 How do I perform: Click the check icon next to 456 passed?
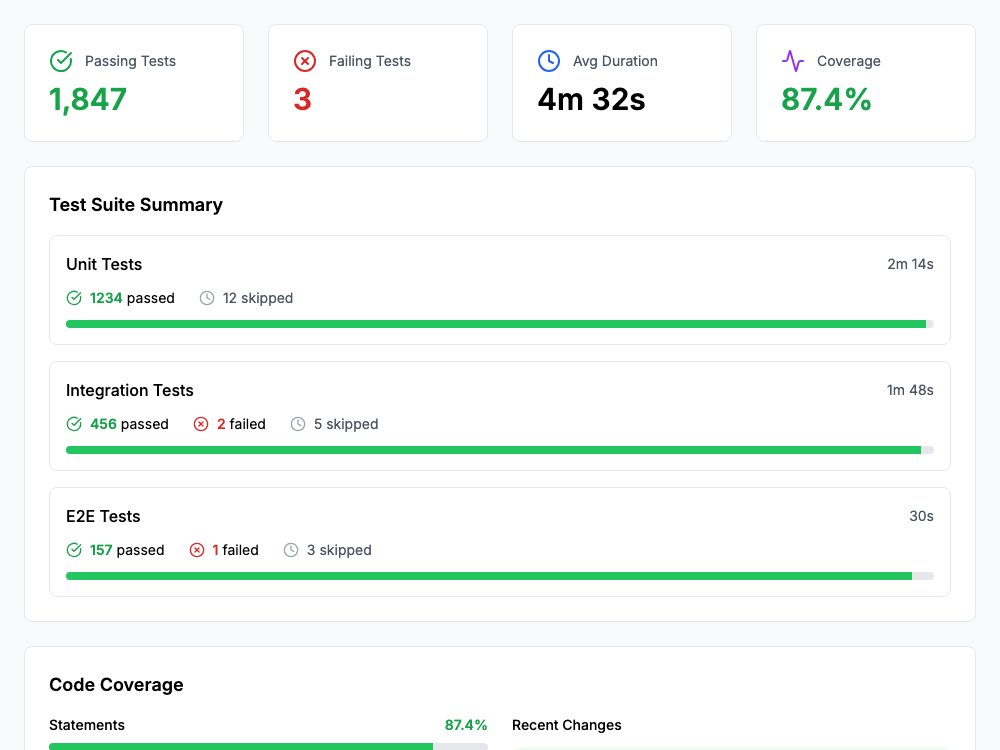(x=74, y=424)
